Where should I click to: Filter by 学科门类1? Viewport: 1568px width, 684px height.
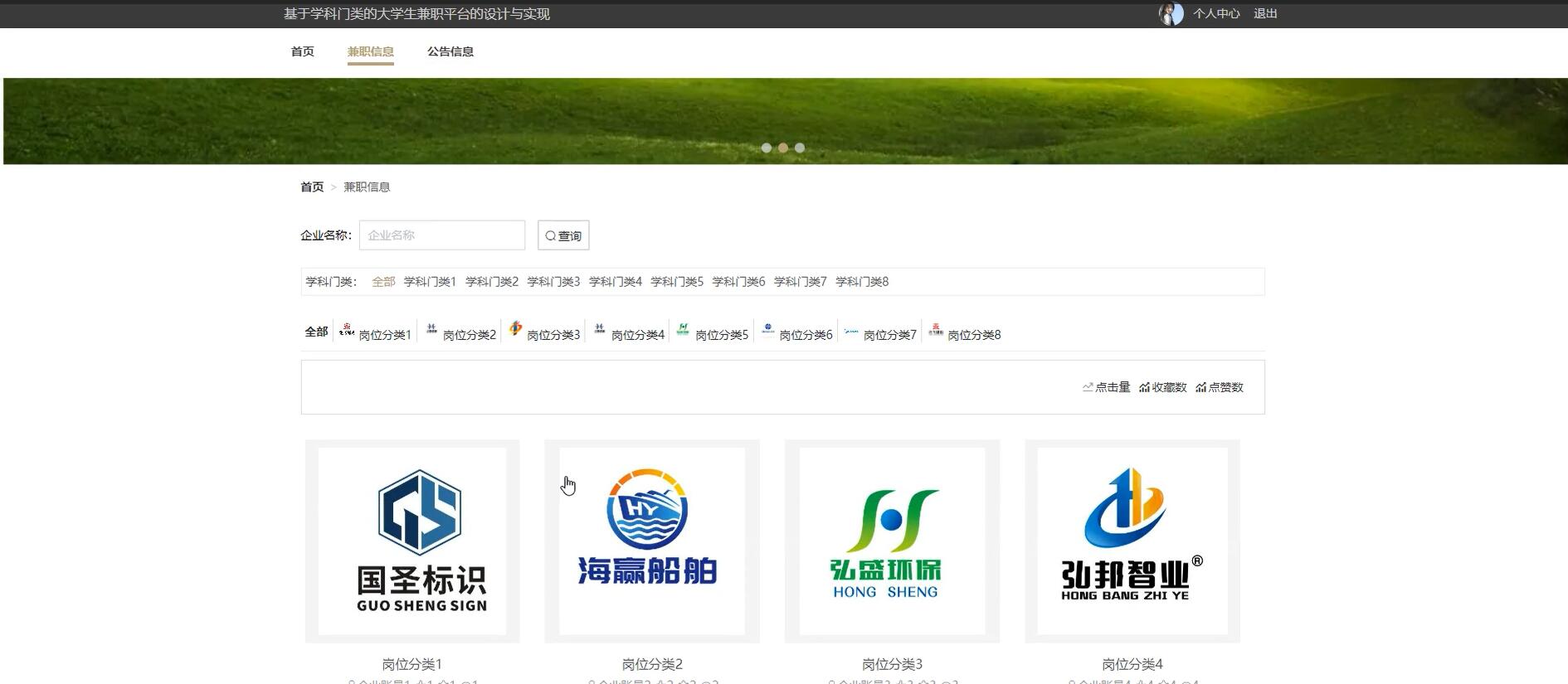tap(430, 282)
